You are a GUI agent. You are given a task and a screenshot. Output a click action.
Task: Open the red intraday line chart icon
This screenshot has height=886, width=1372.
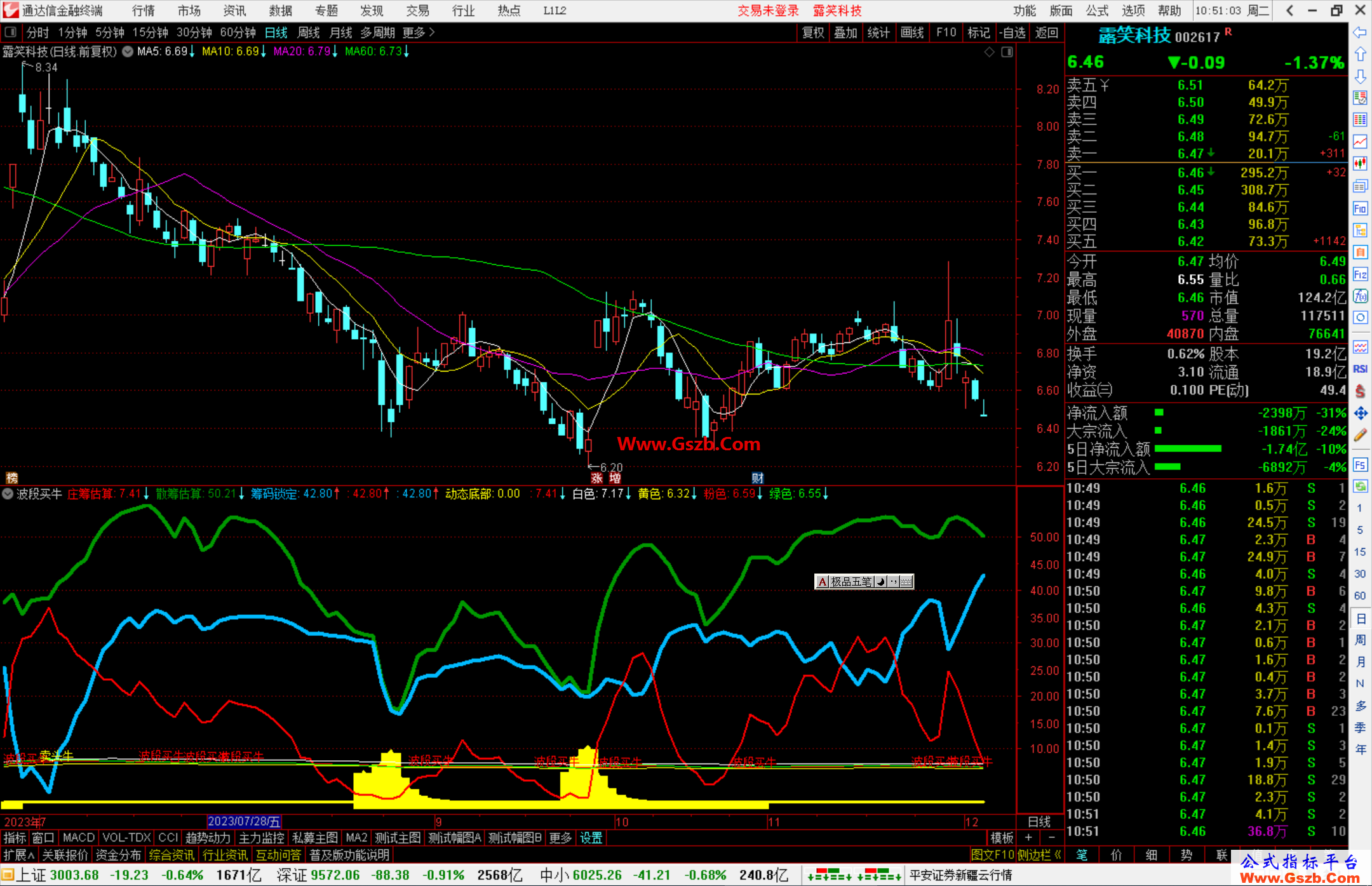pyautogui.click(x=1360, y=142)
